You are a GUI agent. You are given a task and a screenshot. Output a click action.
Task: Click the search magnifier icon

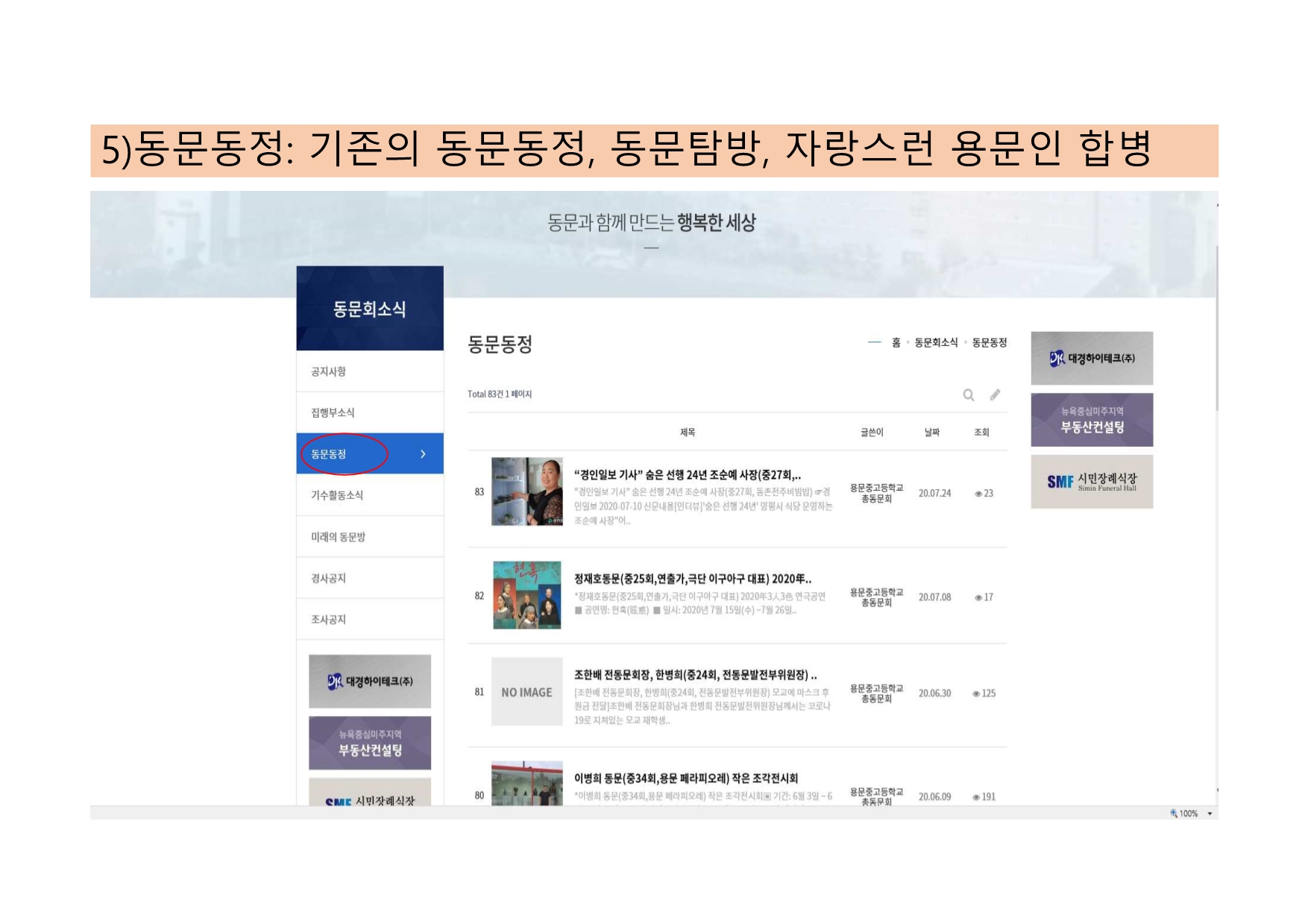tap(968, 395)
